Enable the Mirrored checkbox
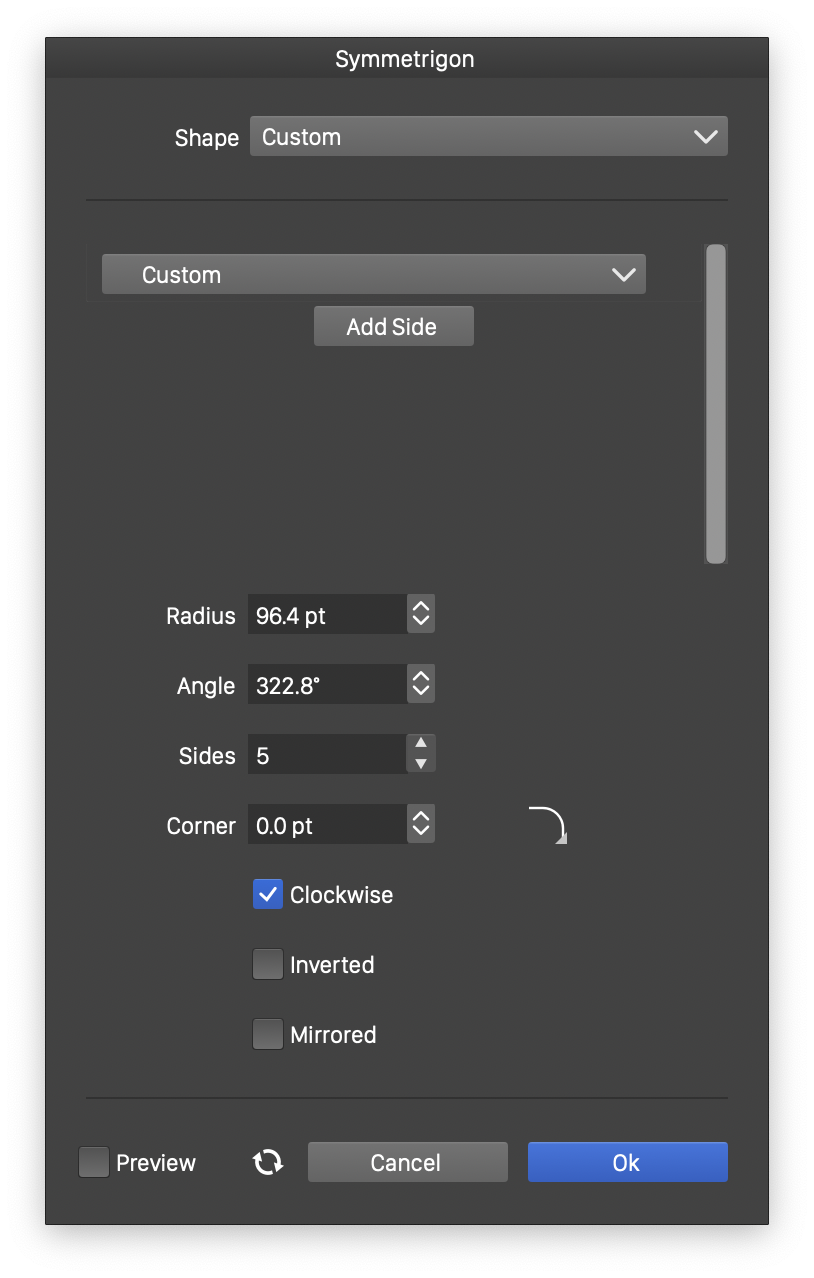 tap(268, 1034)
